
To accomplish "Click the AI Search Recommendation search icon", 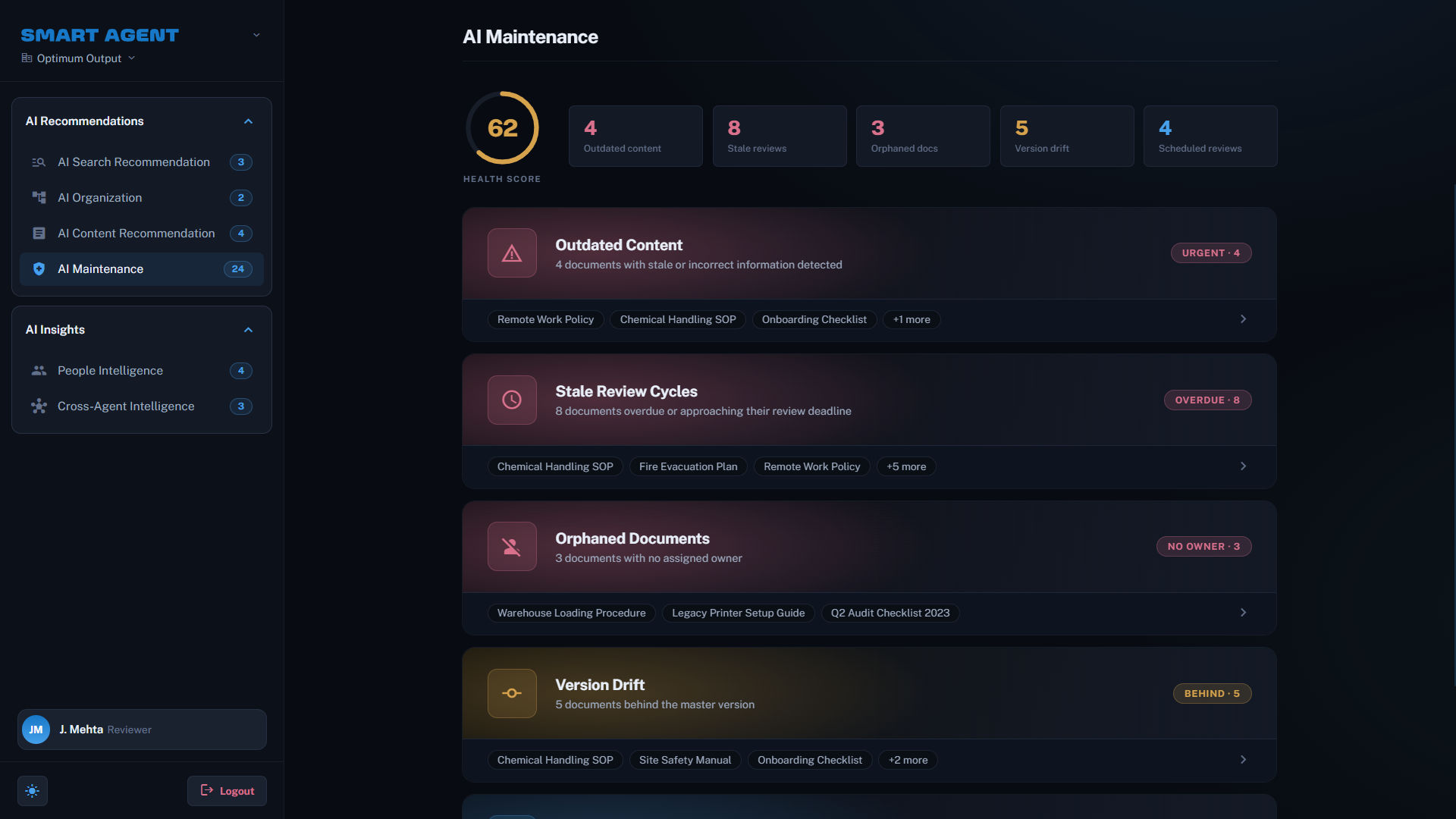I will pyautogui.click(x=39, y=162).
